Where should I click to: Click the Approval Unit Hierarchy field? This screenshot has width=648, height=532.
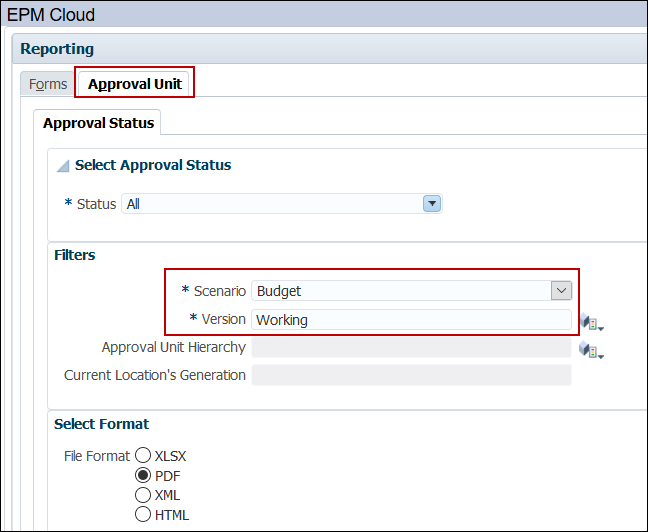[x=411, y=347]
